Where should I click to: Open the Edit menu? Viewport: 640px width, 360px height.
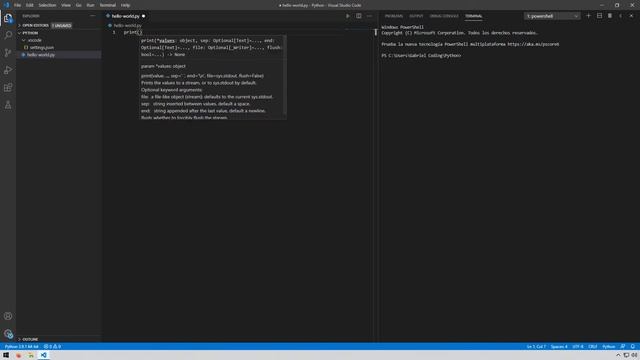[29, 5]
